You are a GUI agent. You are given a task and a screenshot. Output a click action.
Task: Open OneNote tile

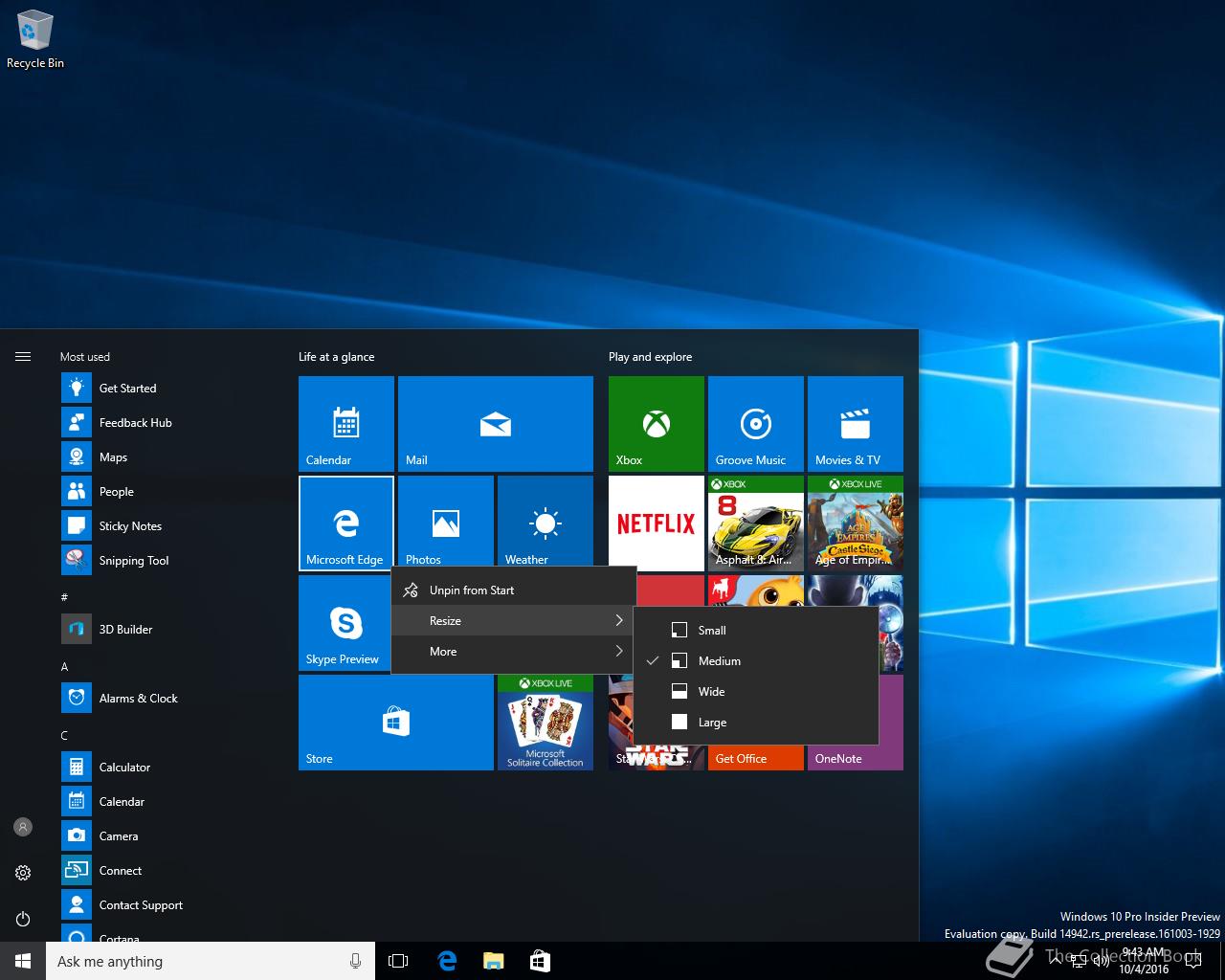pos(856,757)
